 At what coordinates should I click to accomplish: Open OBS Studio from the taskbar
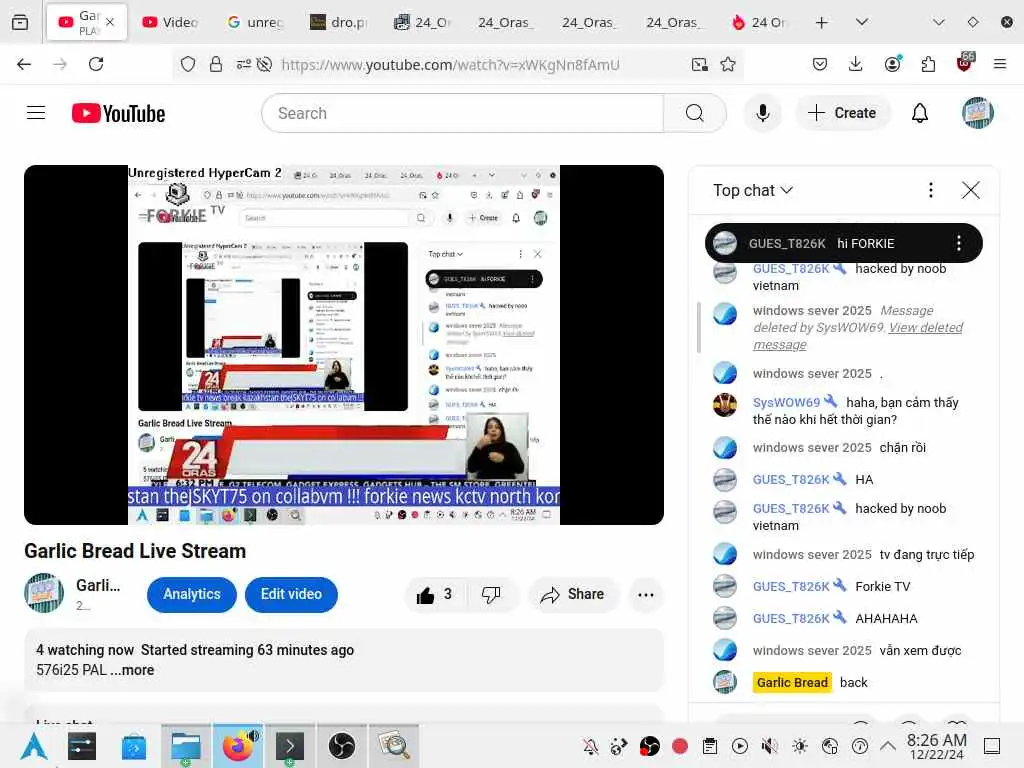click(x=342, y=746)
